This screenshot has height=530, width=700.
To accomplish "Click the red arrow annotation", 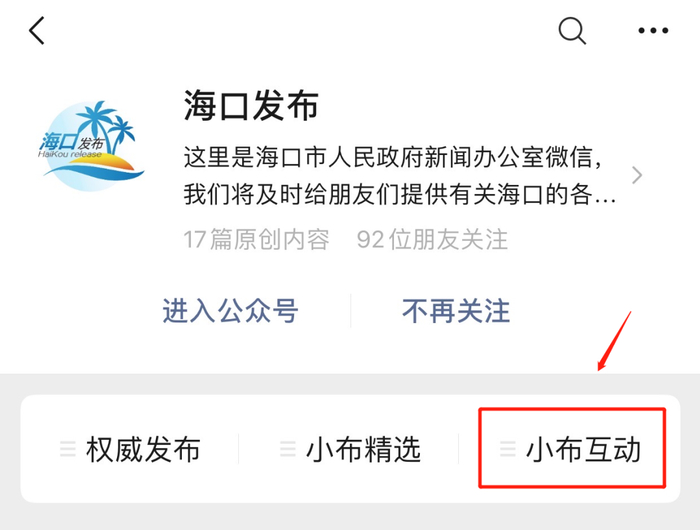I will 614,341.
